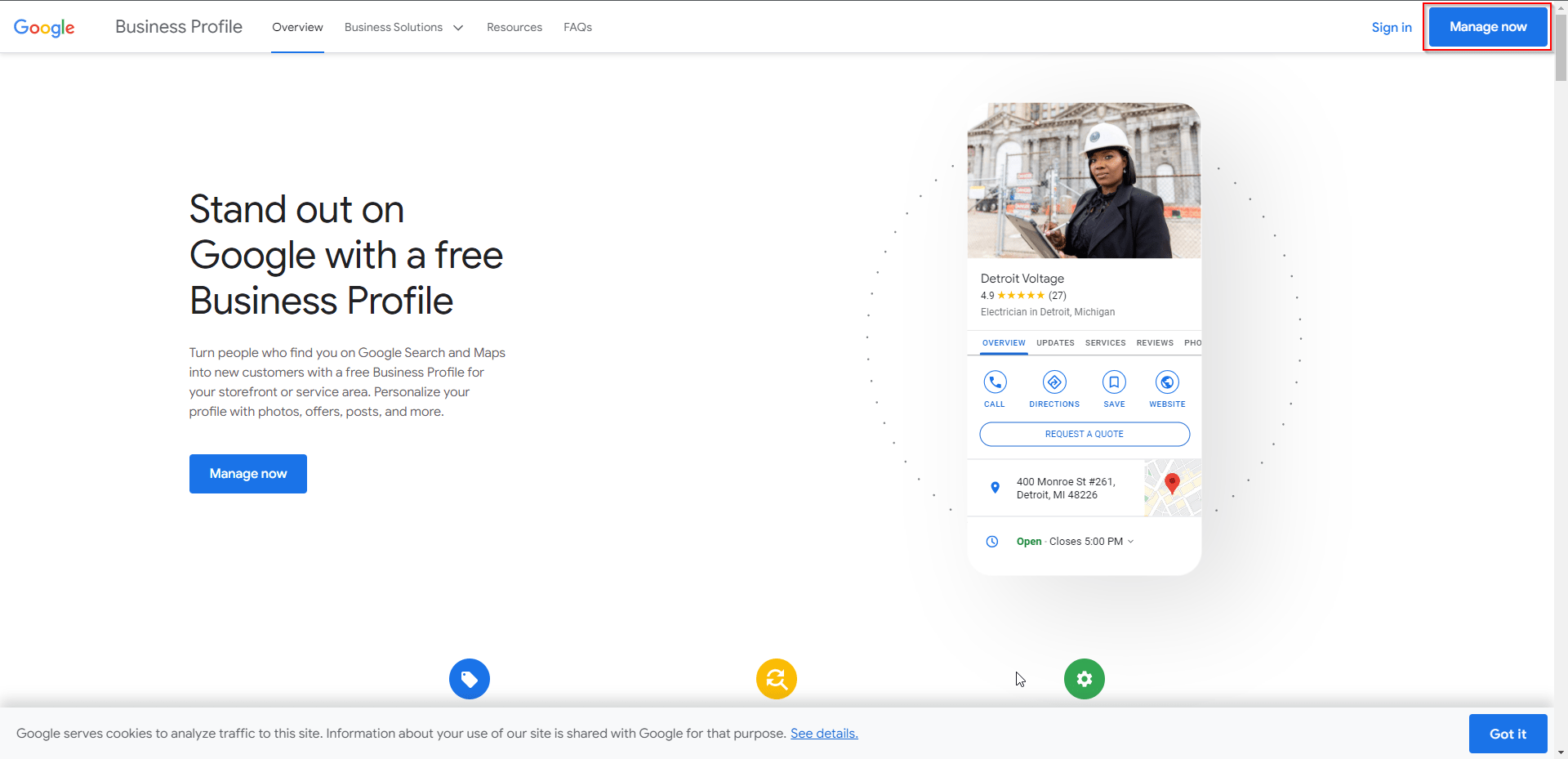Click the Detroit Voltage profile photo
Viewport: 1568px width, 759px height.
coord(1085,181)
